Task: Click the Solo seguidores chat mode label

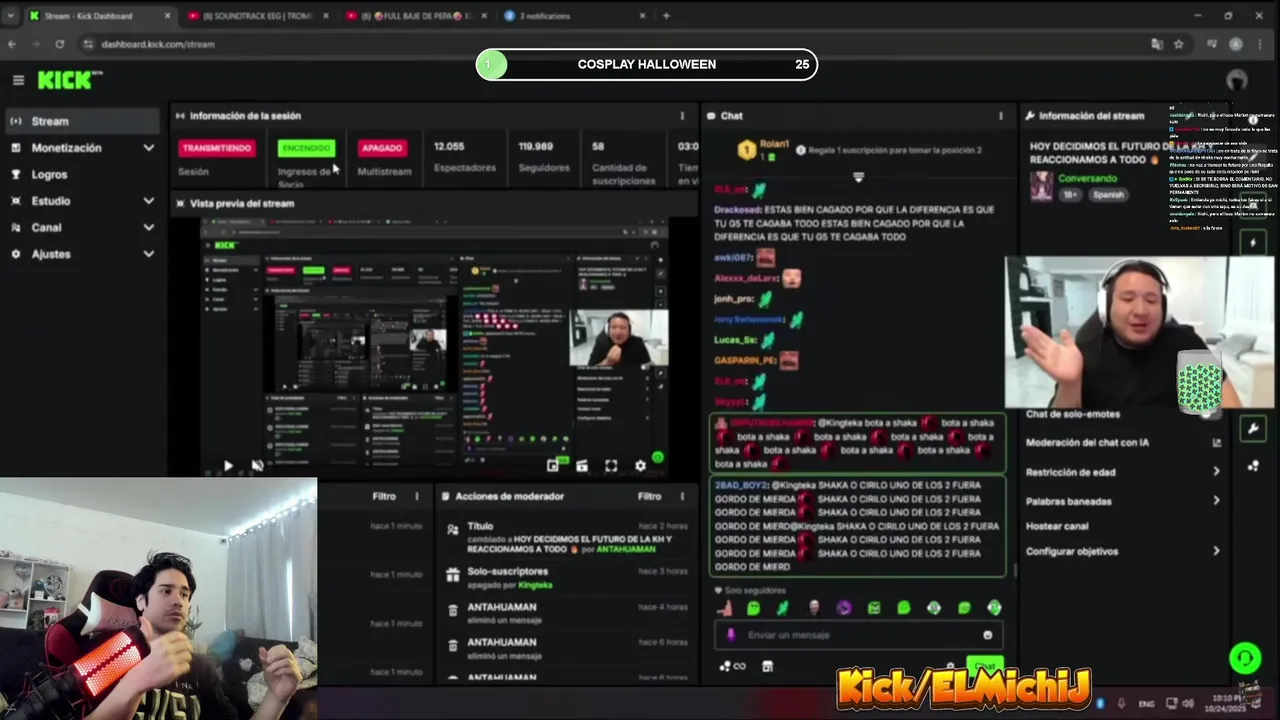Action: click(755, 591)
